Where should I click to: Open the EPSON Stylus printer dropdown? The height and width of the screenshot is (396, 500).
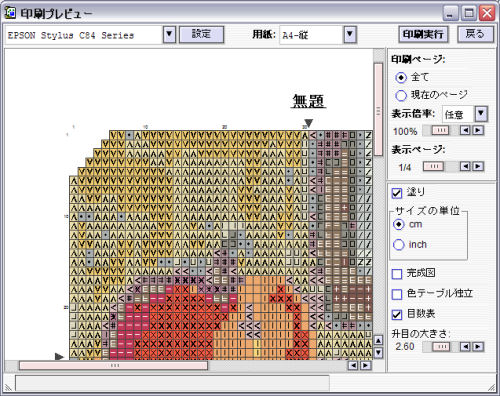point(169,35)
